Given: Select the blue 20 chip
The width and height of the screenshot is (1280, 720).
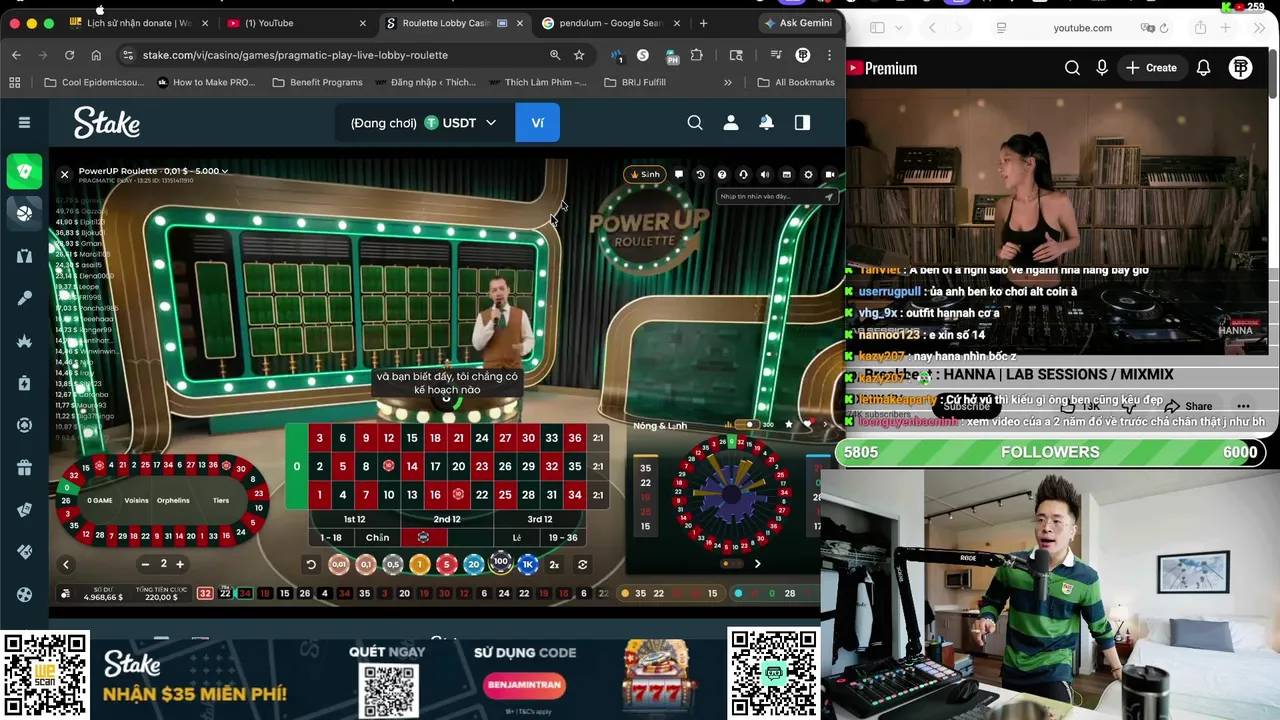Looking at the screenshot, I should (474, 564).
